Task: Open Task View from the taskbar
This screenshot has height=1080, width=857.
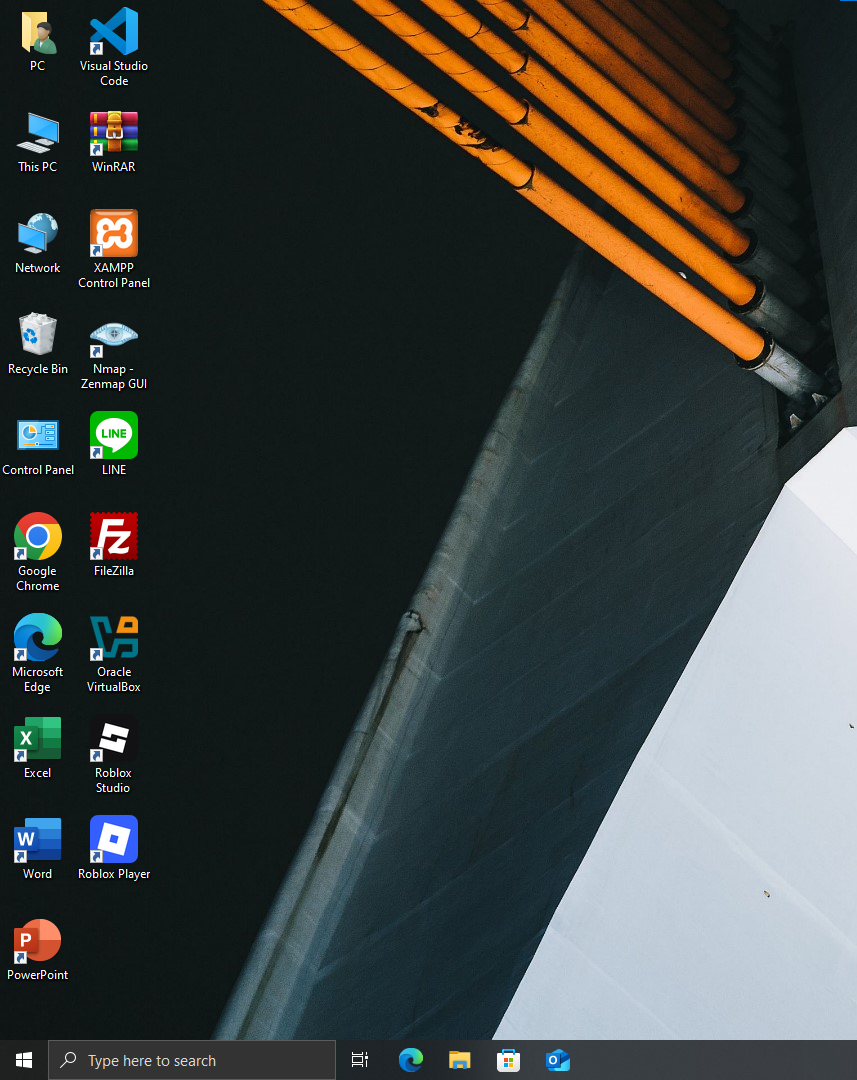Action: point(360,1060)
